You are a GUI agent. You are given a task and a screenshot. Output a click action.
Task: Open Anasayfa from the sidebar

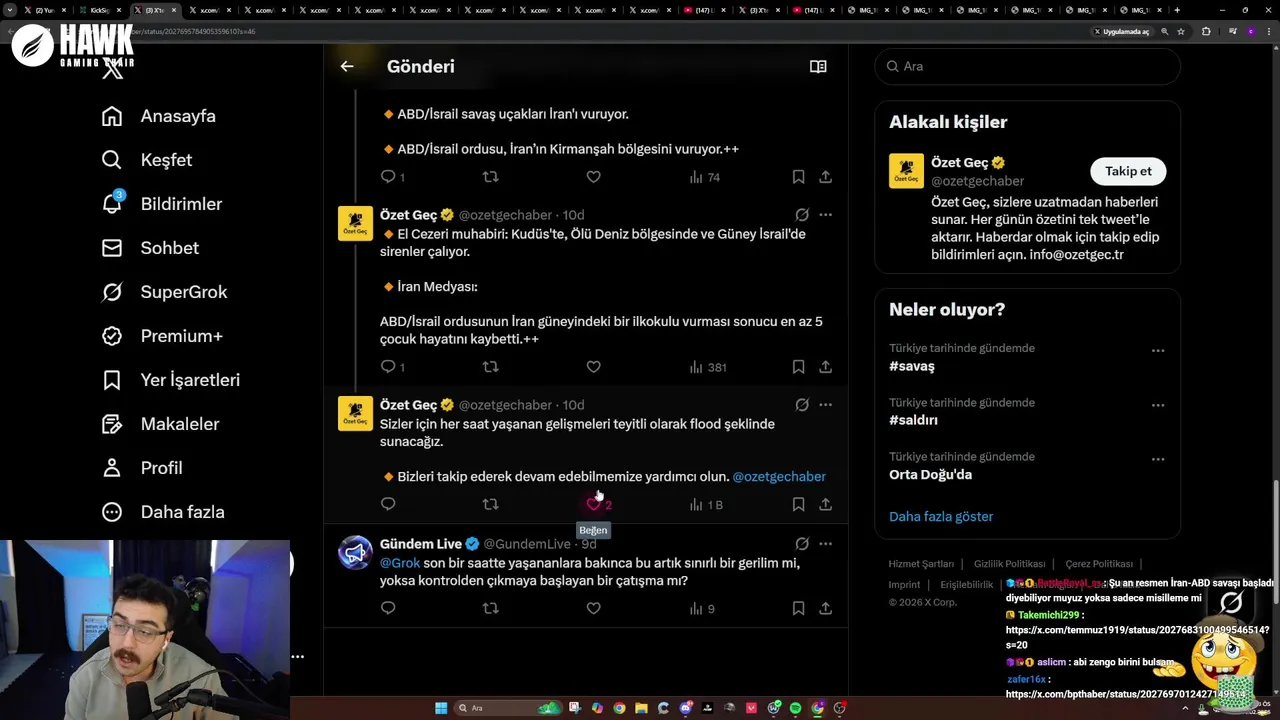click(159, 116)
